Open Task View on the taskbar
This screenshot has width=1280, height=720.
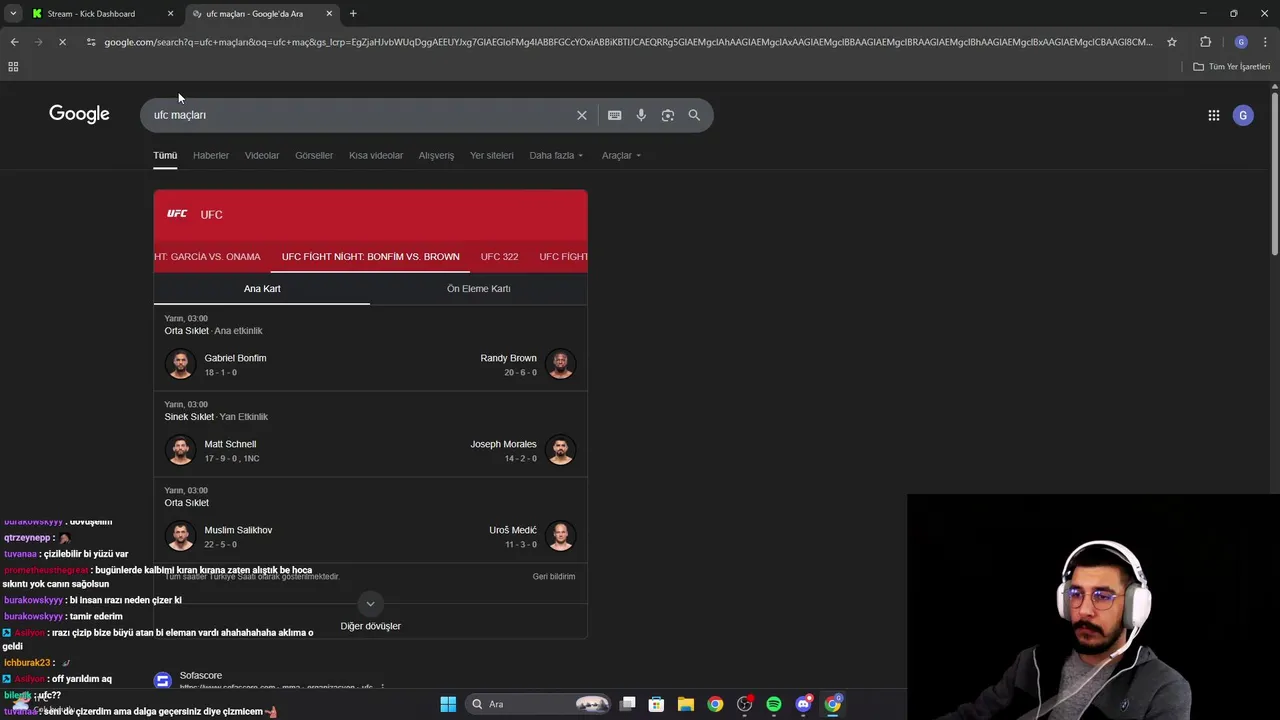click(627, 704)
